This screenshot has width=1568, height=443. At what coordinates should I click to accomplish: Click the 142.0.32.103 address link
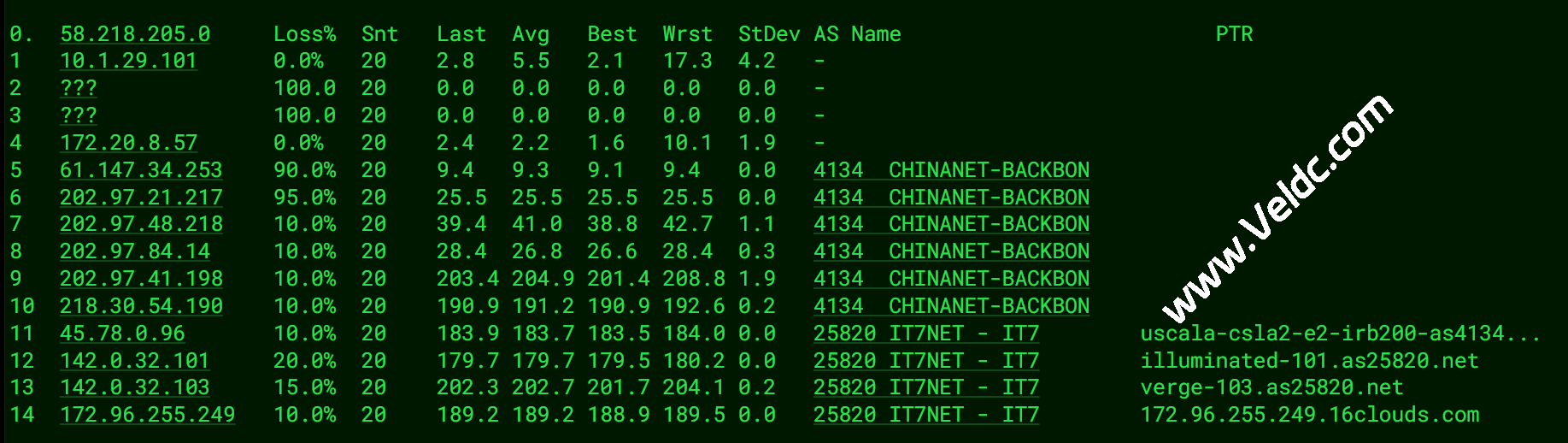click(134, 387)
